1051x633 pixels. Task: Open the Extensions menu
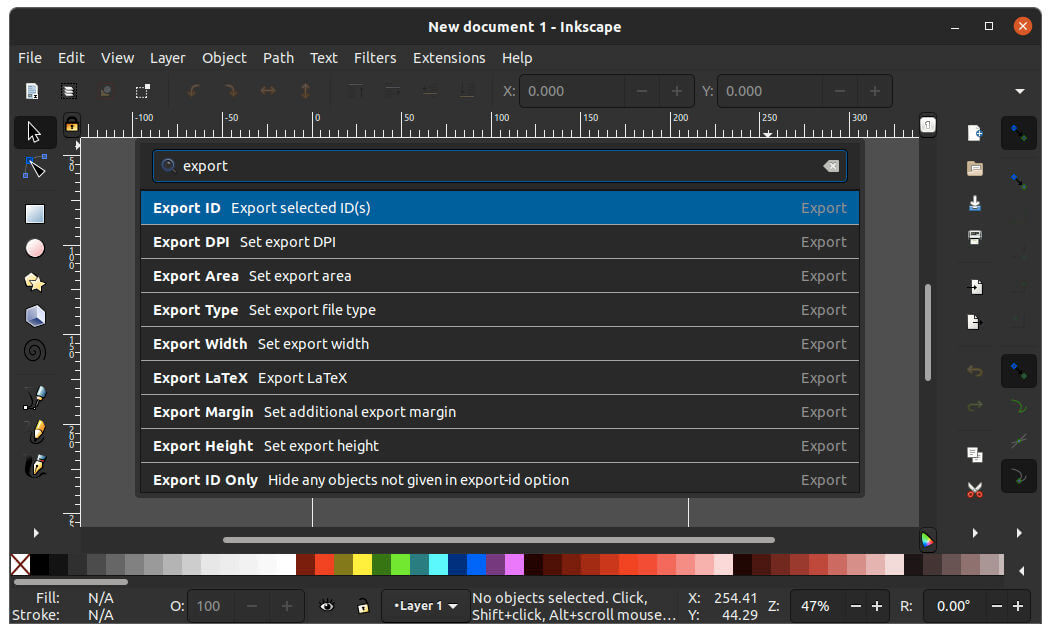[449, 58]
